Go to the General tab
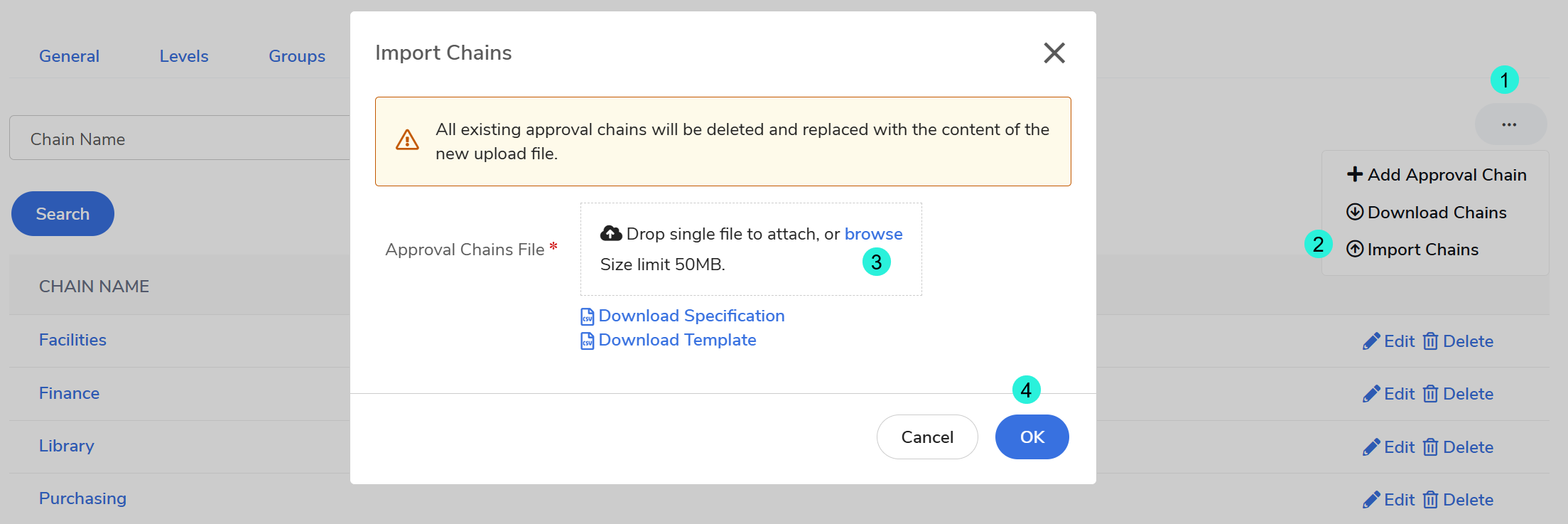Image resolution: width=1568 pixels, height=524 pixels. point(69,56)
